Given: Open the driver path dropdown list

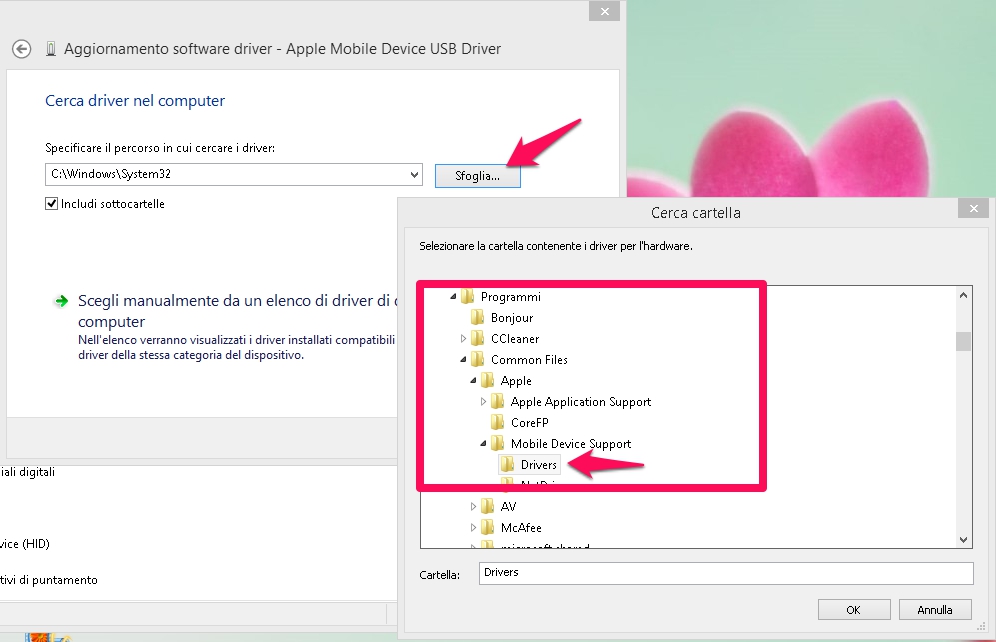Looking at the screenshot, I should (415, 175).
